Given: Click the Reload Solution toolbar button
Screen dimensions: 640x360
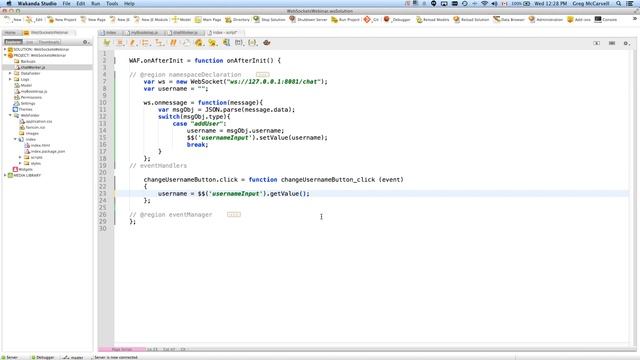Looking at the screenshot, I should click(471, 20).
